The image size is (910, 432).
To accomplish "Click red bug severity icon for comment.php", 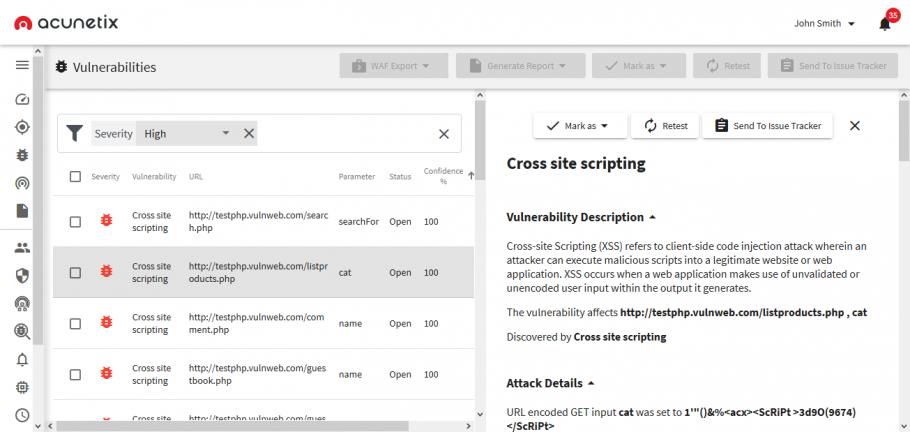I will point(106,322).
